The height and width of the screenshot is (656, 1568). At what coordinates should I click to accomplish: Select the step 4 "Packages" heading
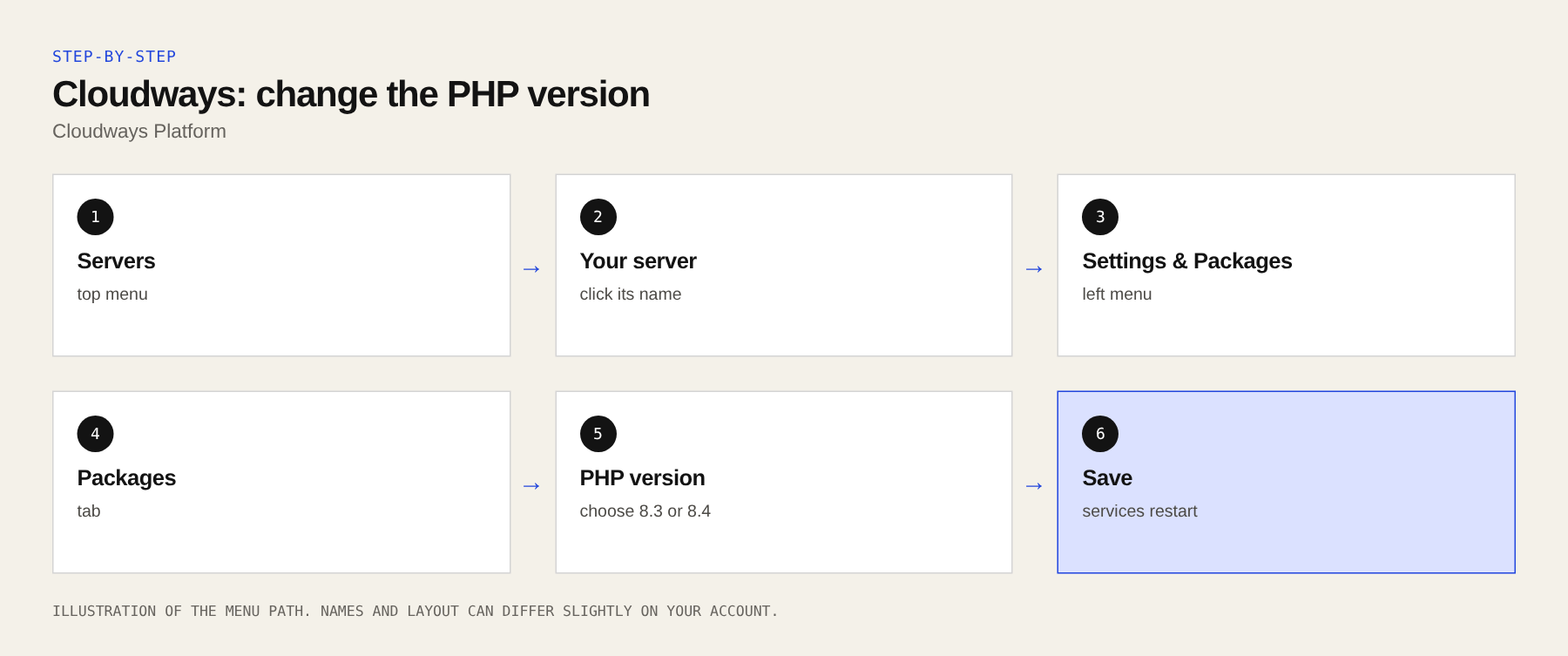(126, 478)
